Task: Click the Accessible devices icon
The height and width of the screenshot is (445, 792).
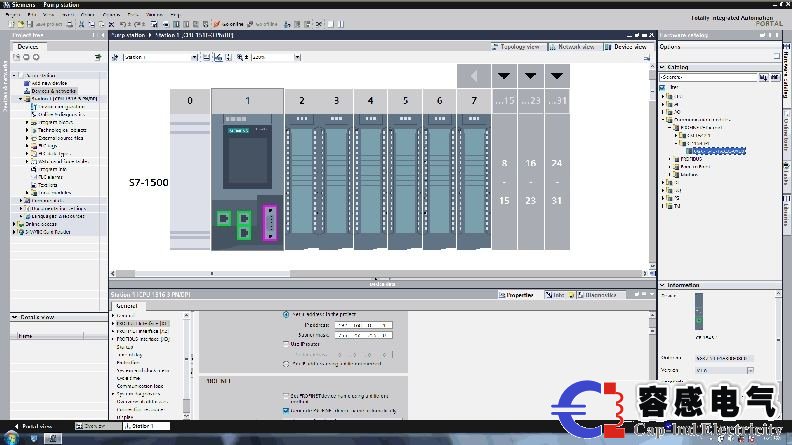Action: pos(287,24)
